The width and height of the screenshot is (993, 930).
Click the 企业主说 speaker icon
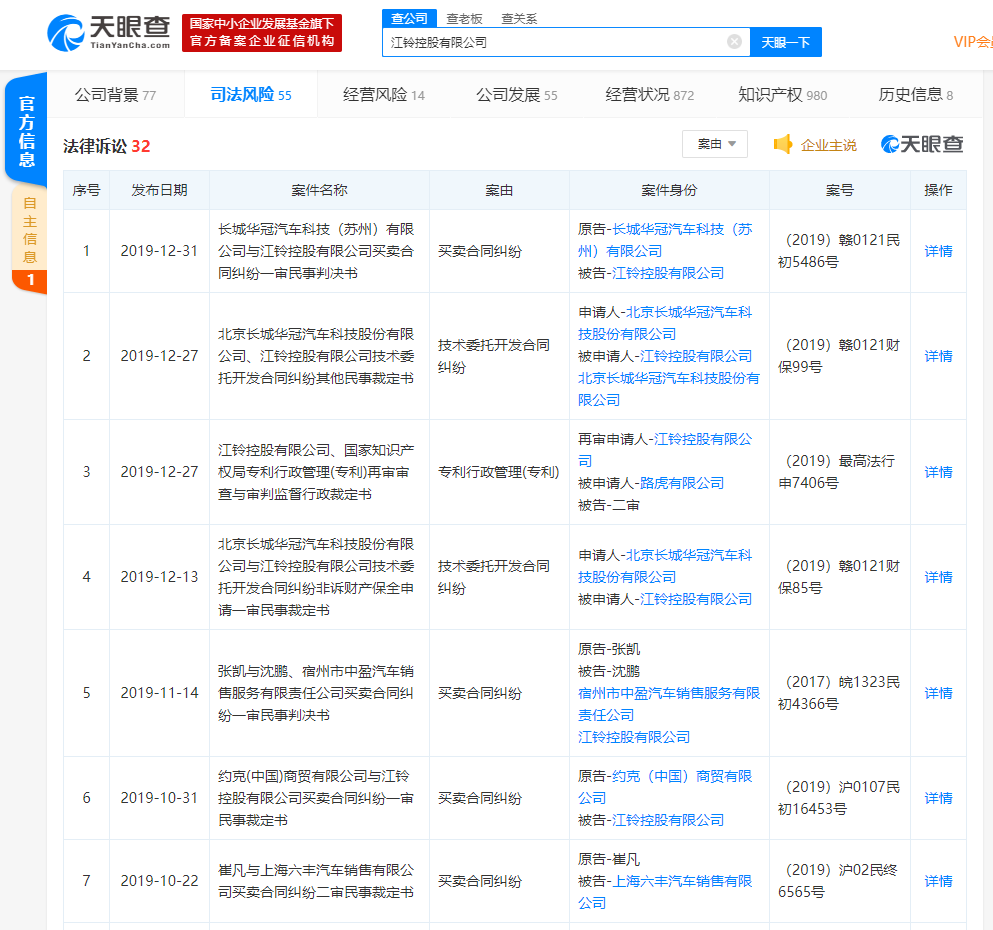[x=783, y=144]
